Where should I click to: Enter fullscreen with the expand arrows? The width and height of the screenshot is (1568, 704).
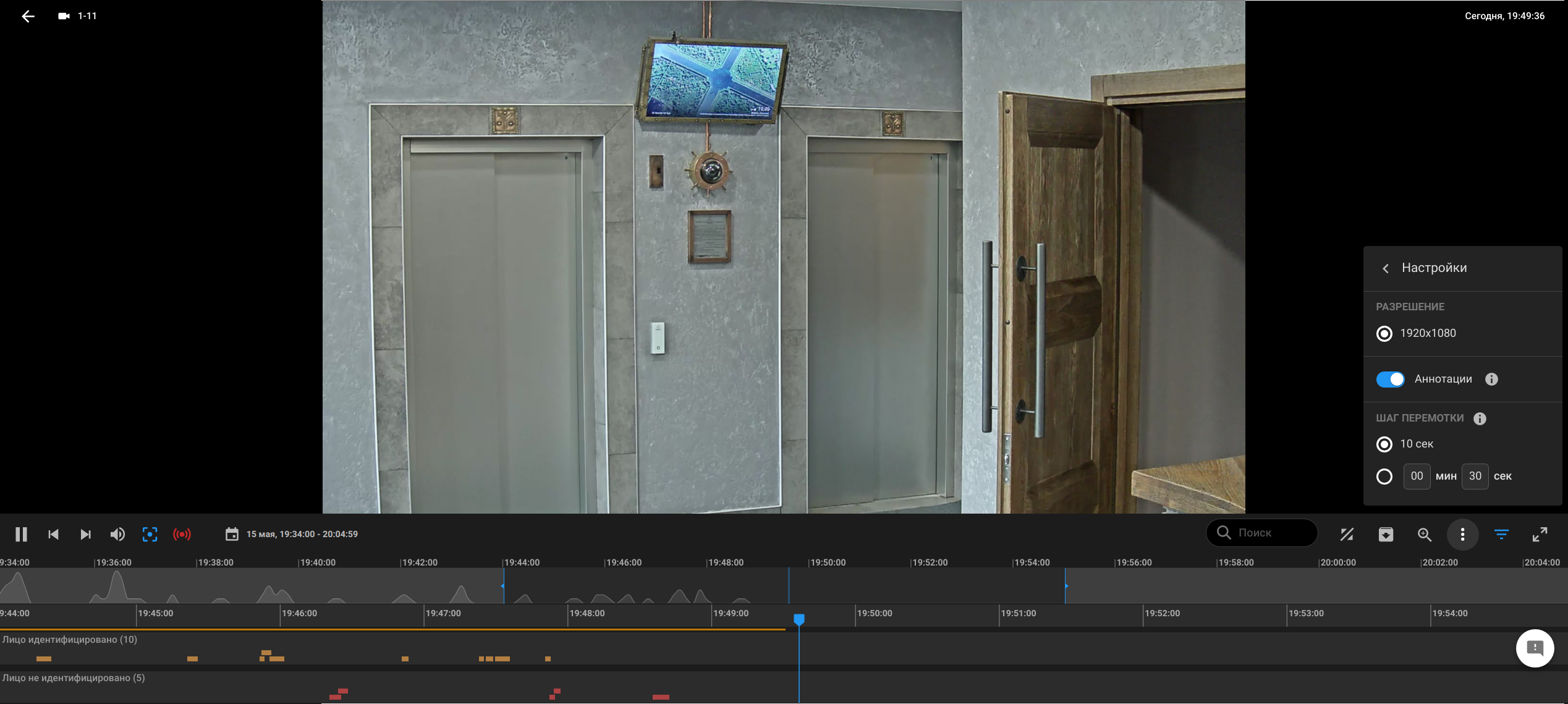(x=1540, y=535)
